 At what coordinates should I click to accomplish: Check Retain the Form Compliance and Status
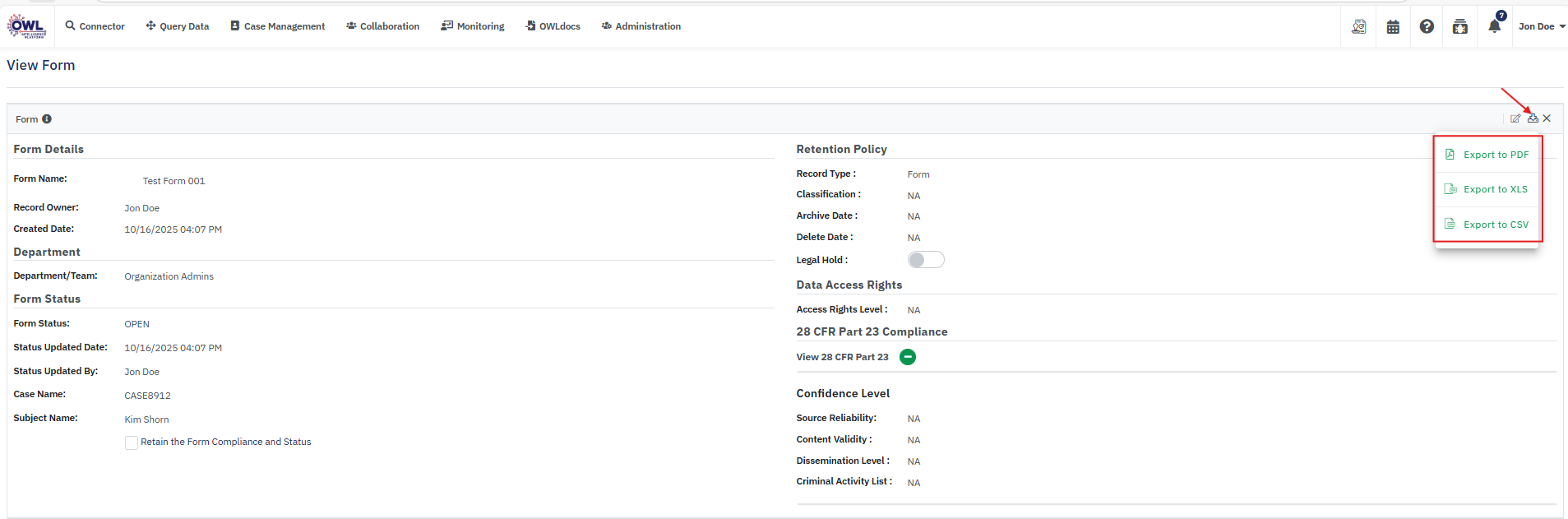[132, 443]
